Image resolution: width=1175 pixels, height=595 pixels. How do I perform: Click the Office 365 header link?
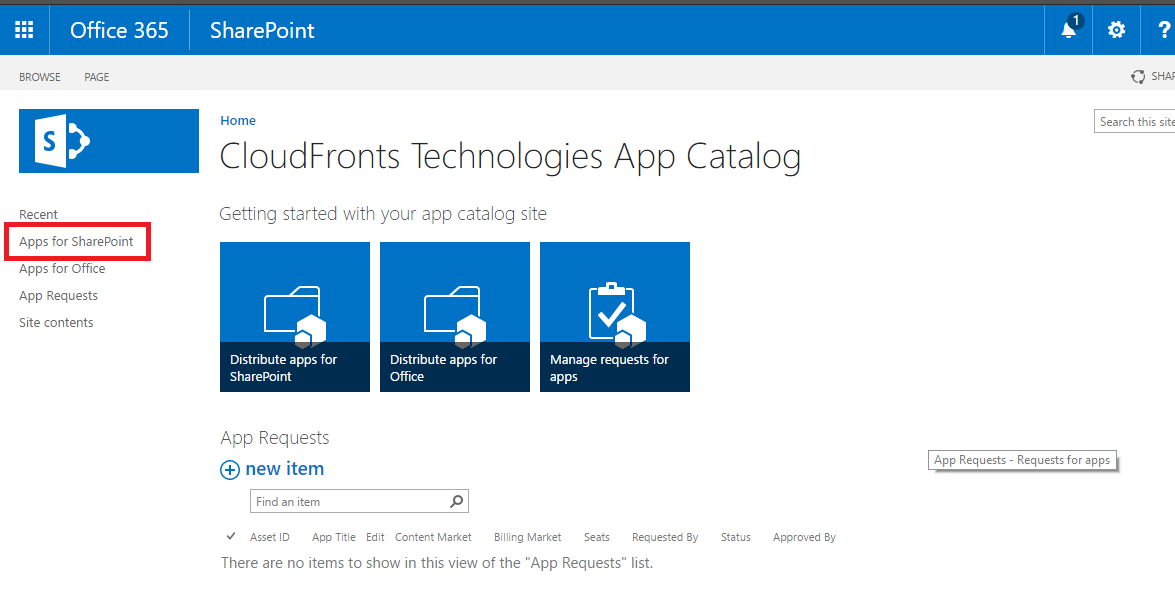click(119, 30)
